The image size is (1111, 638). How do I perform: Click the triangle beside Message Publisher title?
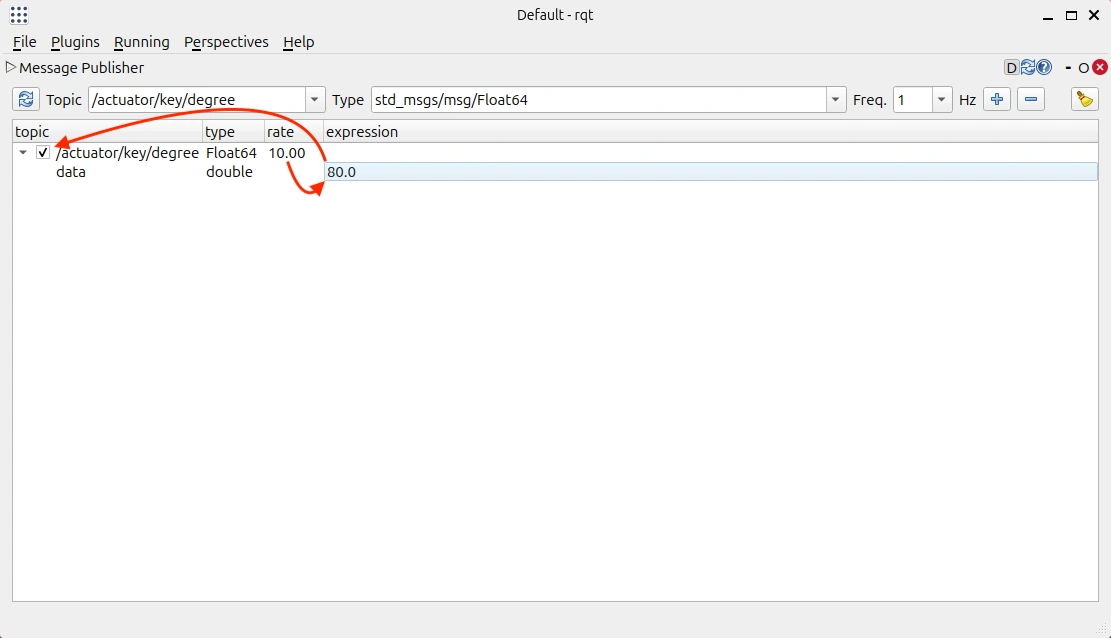tap(10, 67)
